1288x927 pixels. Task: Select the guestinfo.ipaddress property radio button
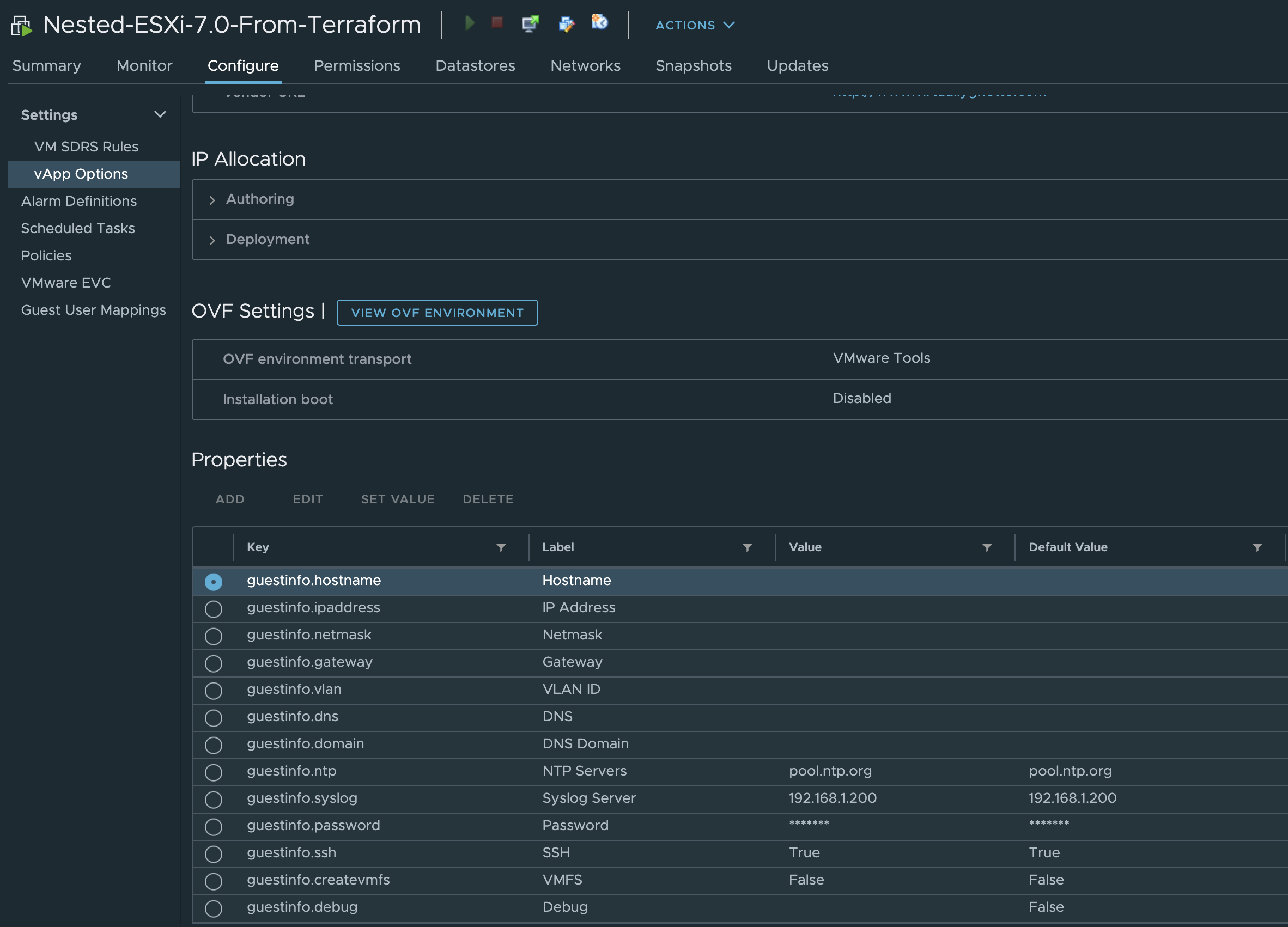click(214, 609)
